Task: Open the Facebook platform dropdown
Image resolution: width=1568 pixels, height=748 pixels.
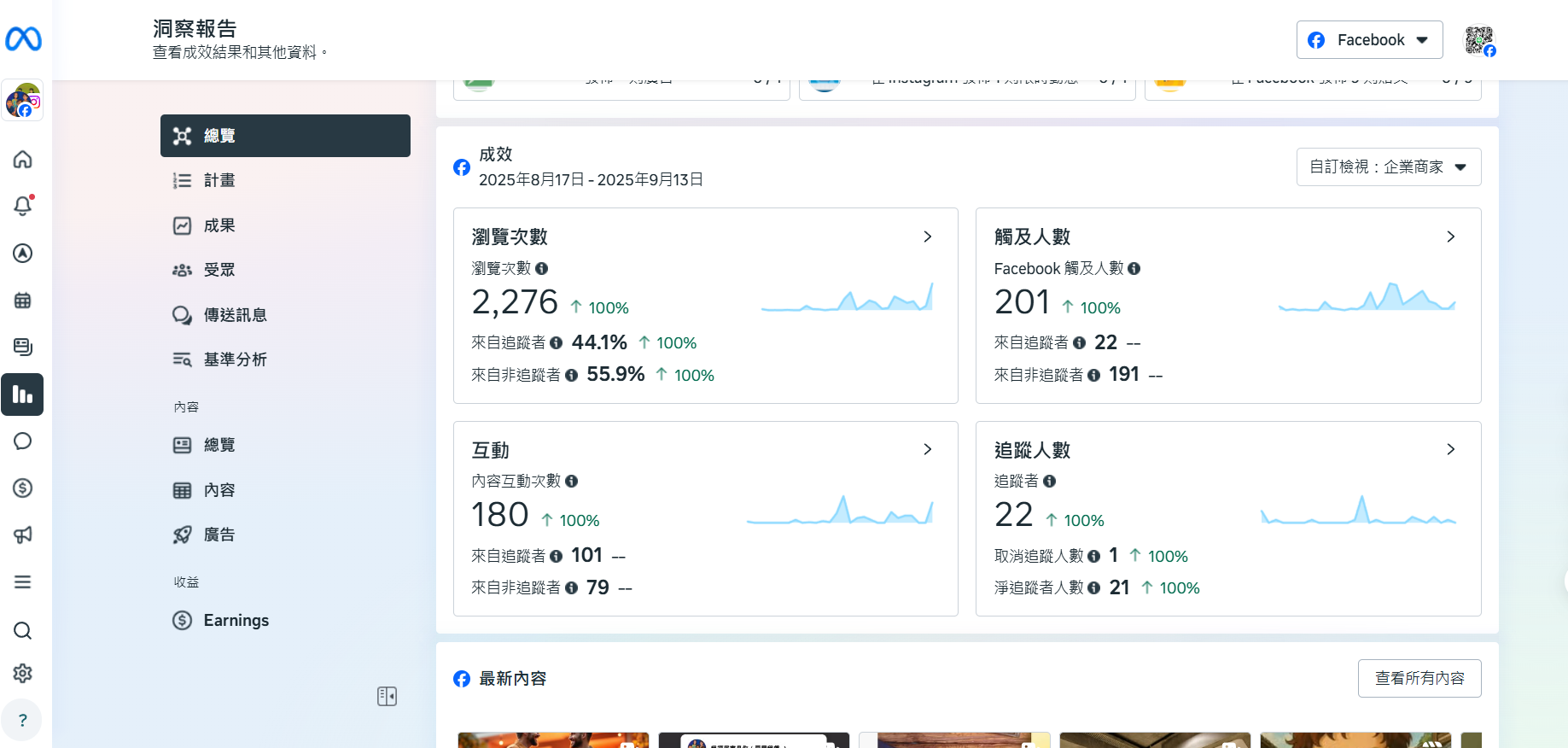Action: pyautogui.click(x=1369, y=40)
